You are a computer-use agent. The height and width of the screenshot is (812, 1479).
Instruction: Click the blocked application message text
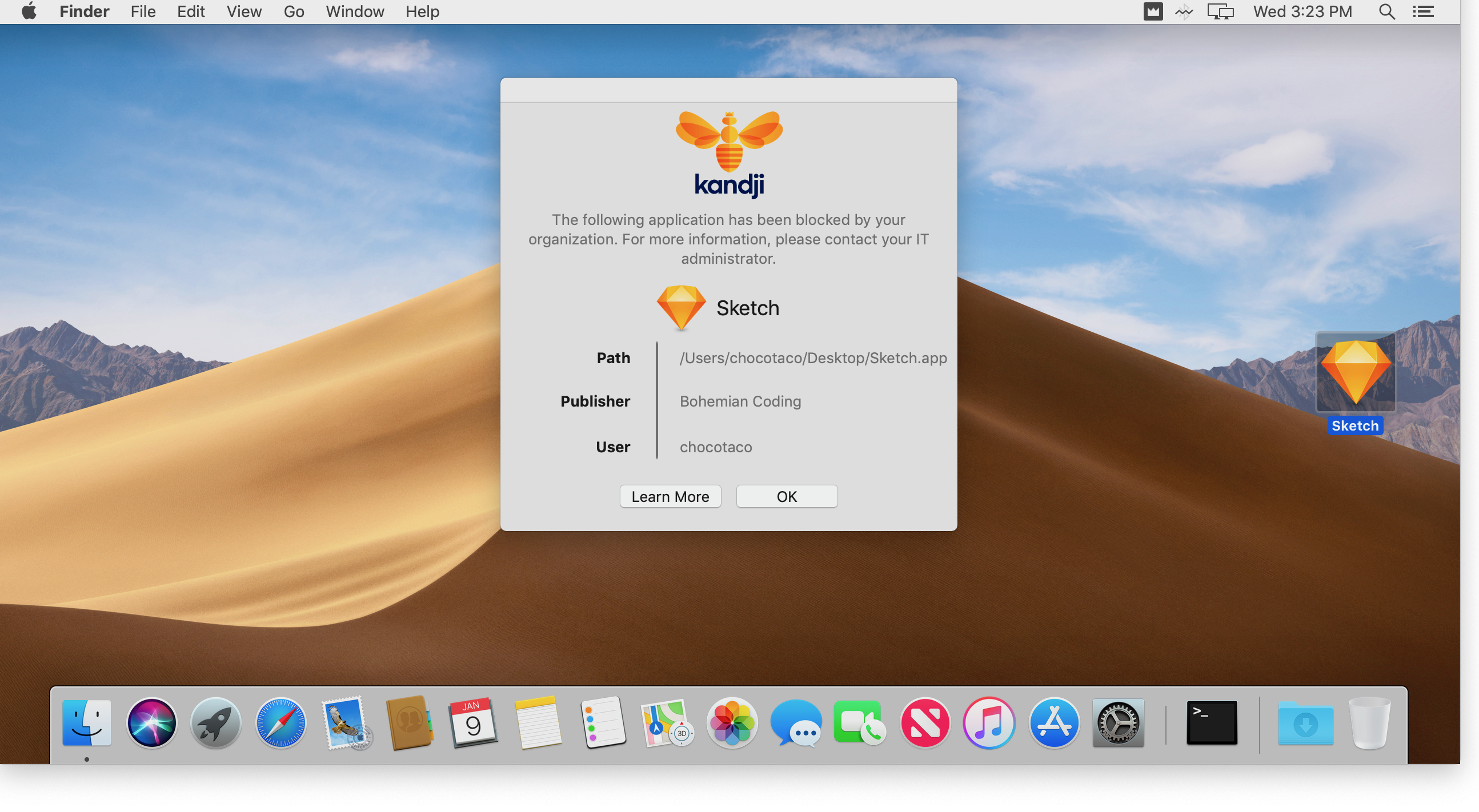coord(728,239)
